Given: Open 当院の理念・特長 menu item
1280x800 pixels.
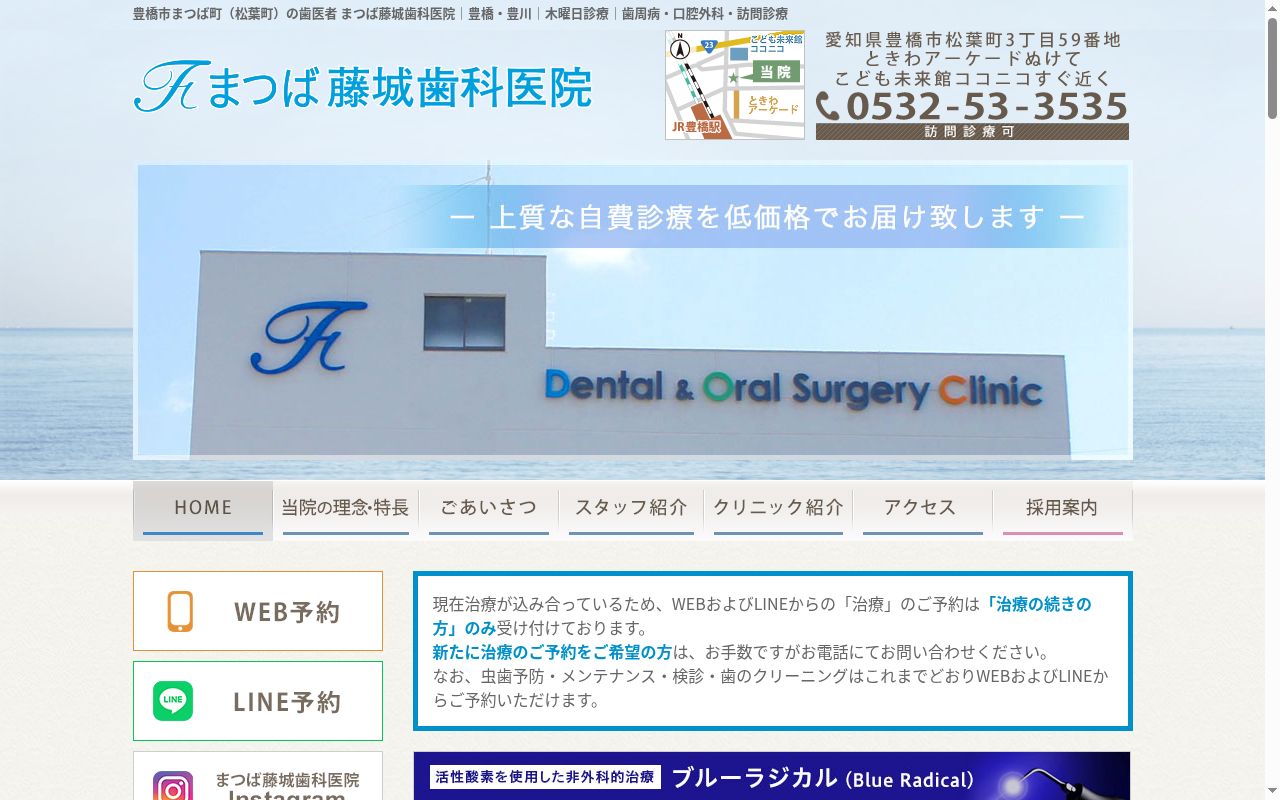Looking at the screenshot, I should point(345,510).
